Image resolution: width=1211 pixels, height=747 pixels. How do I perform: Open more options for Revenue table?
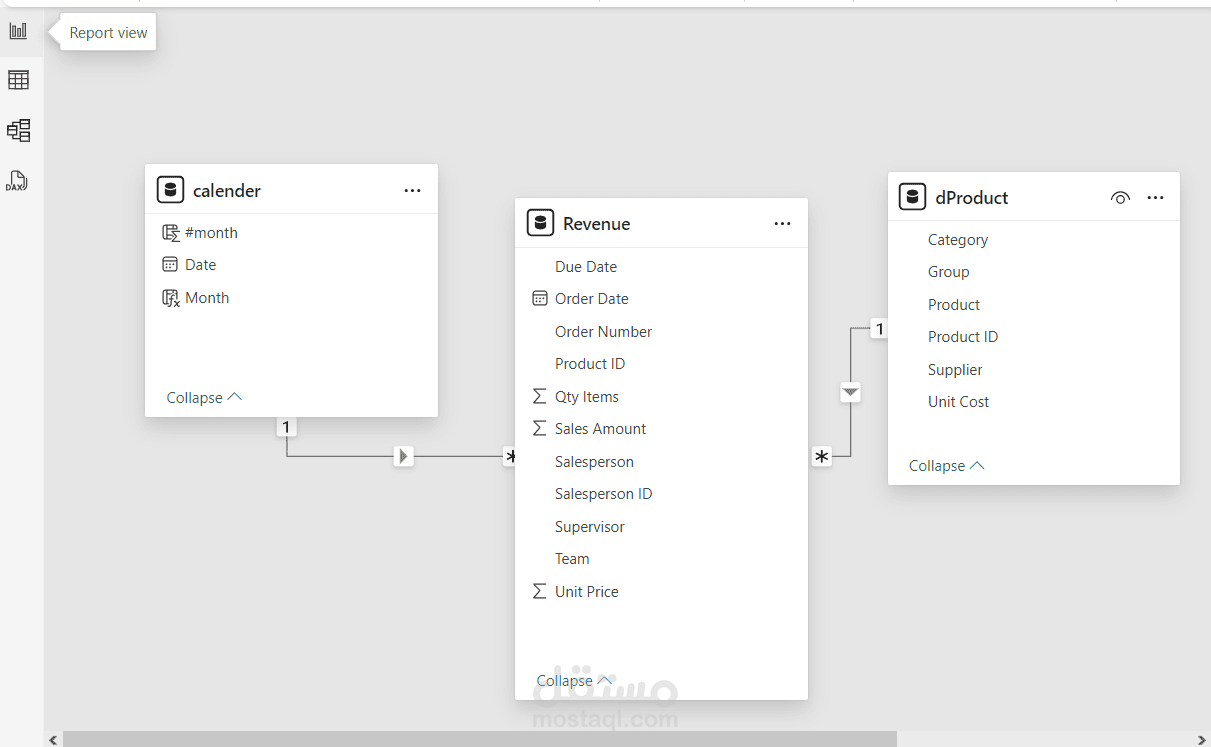point(782,224)
